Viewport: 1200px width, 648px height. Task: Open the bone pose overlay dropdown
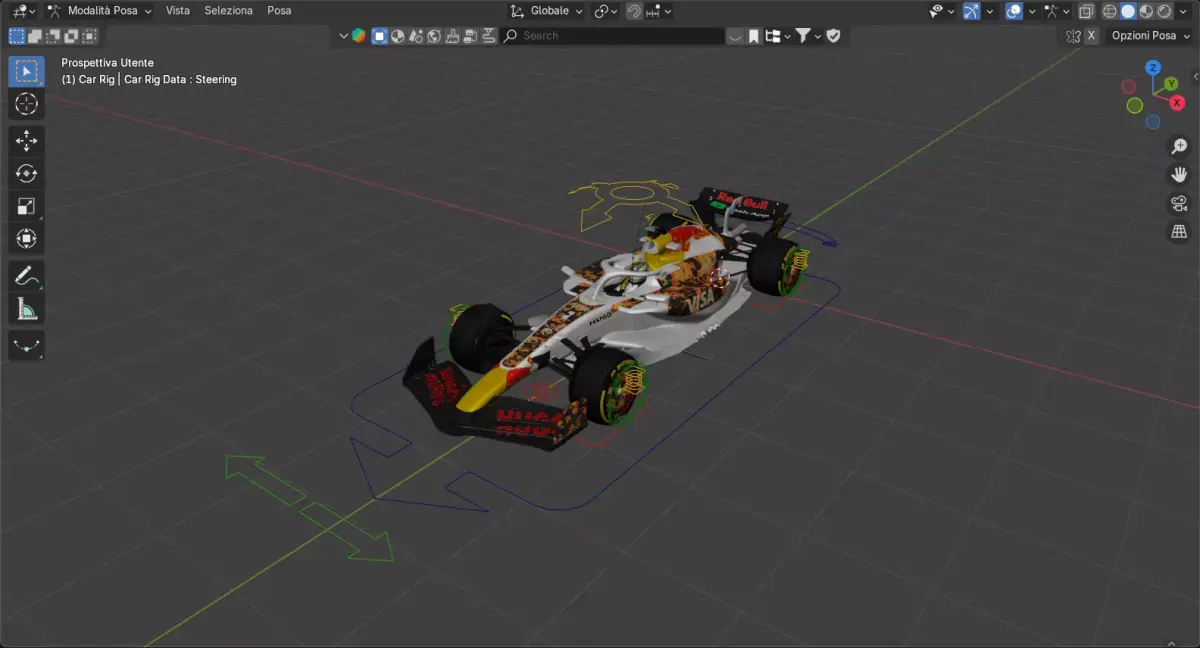click(x=1055, y=11)
